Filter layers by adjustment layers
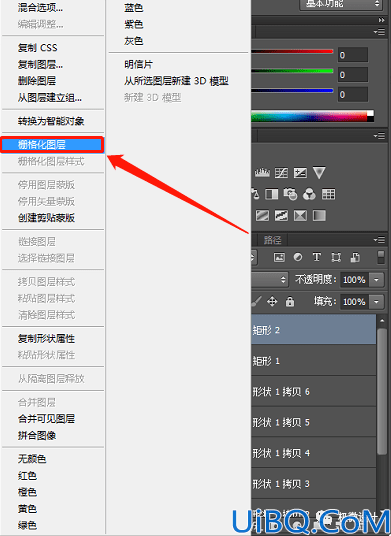 point(298,257)
